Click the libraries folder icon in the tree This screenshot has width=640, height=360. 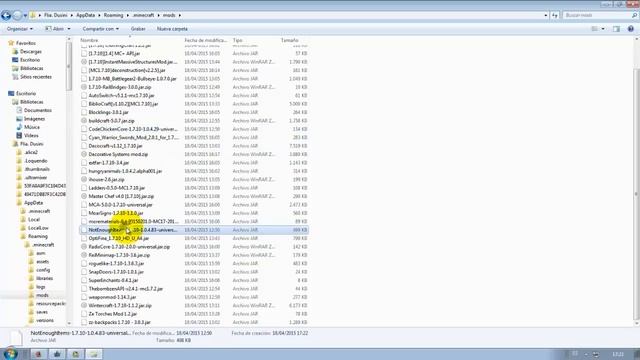point(31,278)
